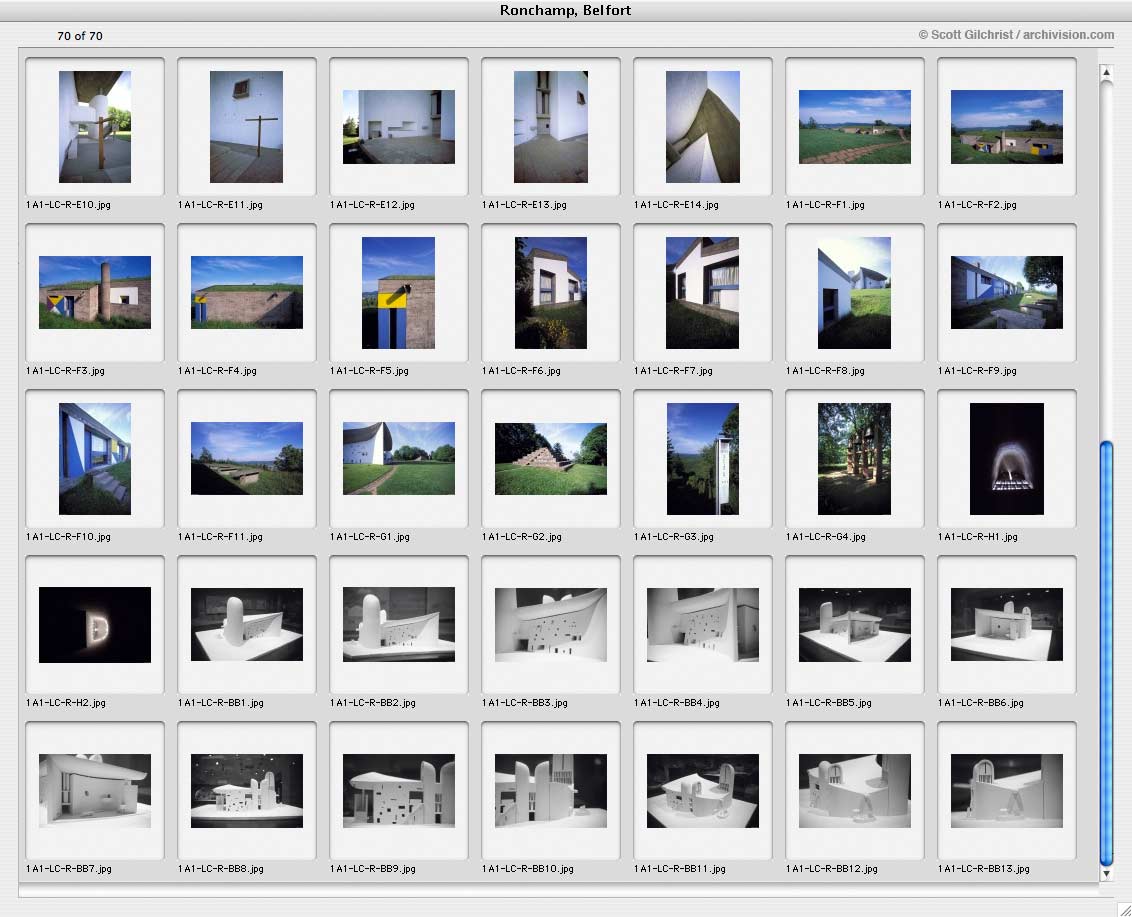Click filename label 1A1-LC-R-F5.jpg

click(x=370, y=371)
